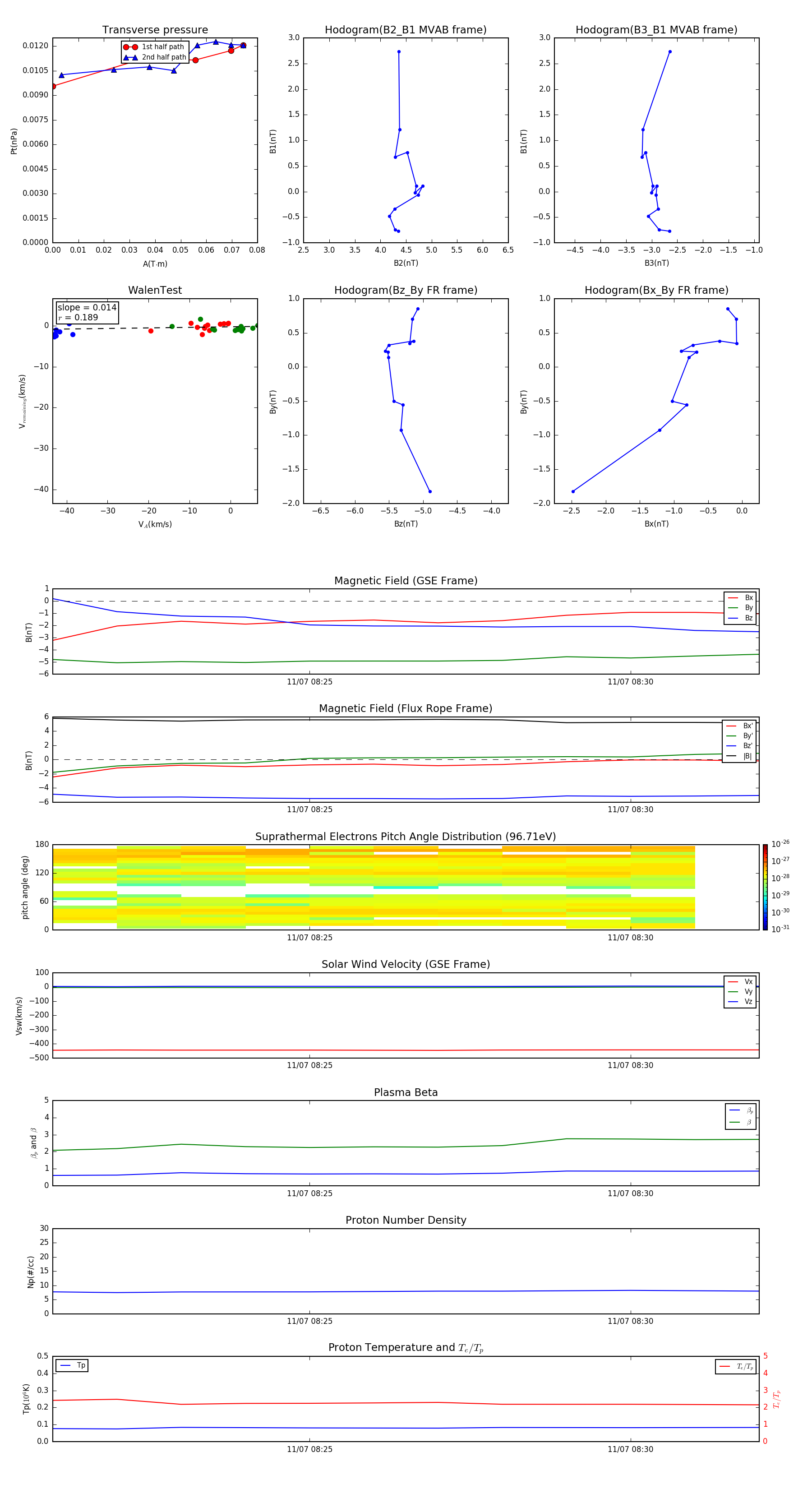Click the "A(T·m)" x-axis label
This screenshot has width=812, height=1489.
click(155, 264)
